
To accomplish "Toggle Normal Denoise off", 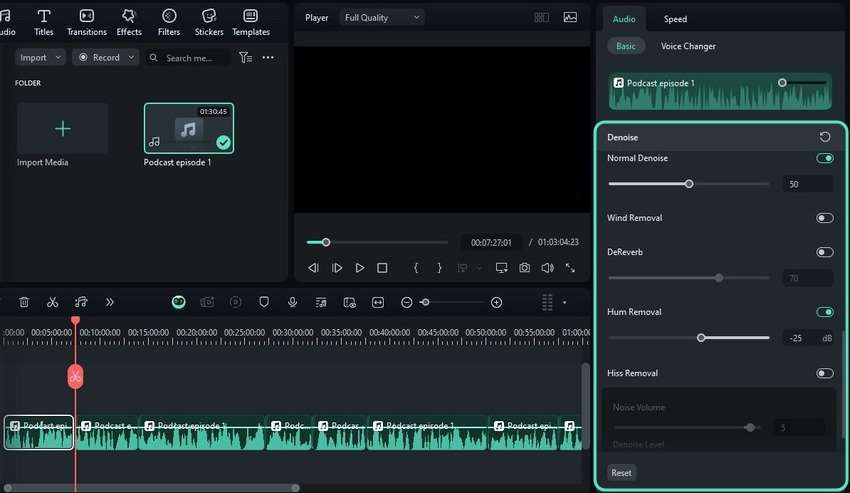I will (x=825, y=158).
